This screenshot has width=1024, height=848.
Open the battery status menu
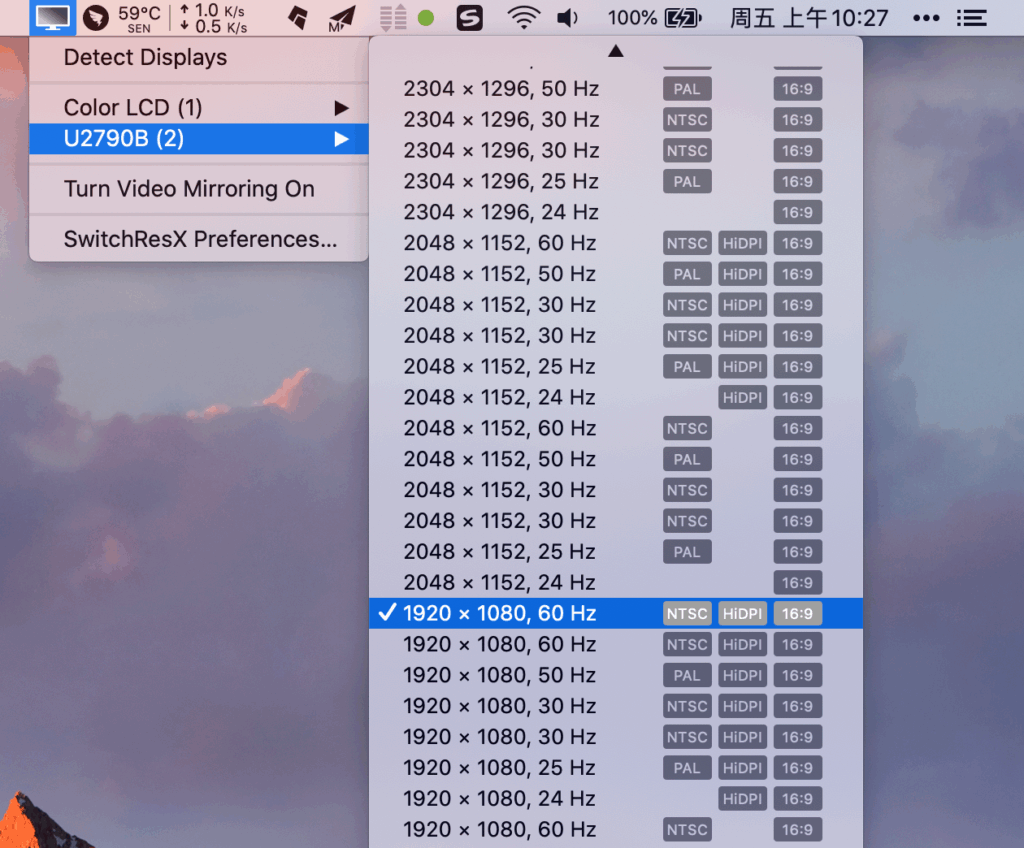tap(684, 17)
